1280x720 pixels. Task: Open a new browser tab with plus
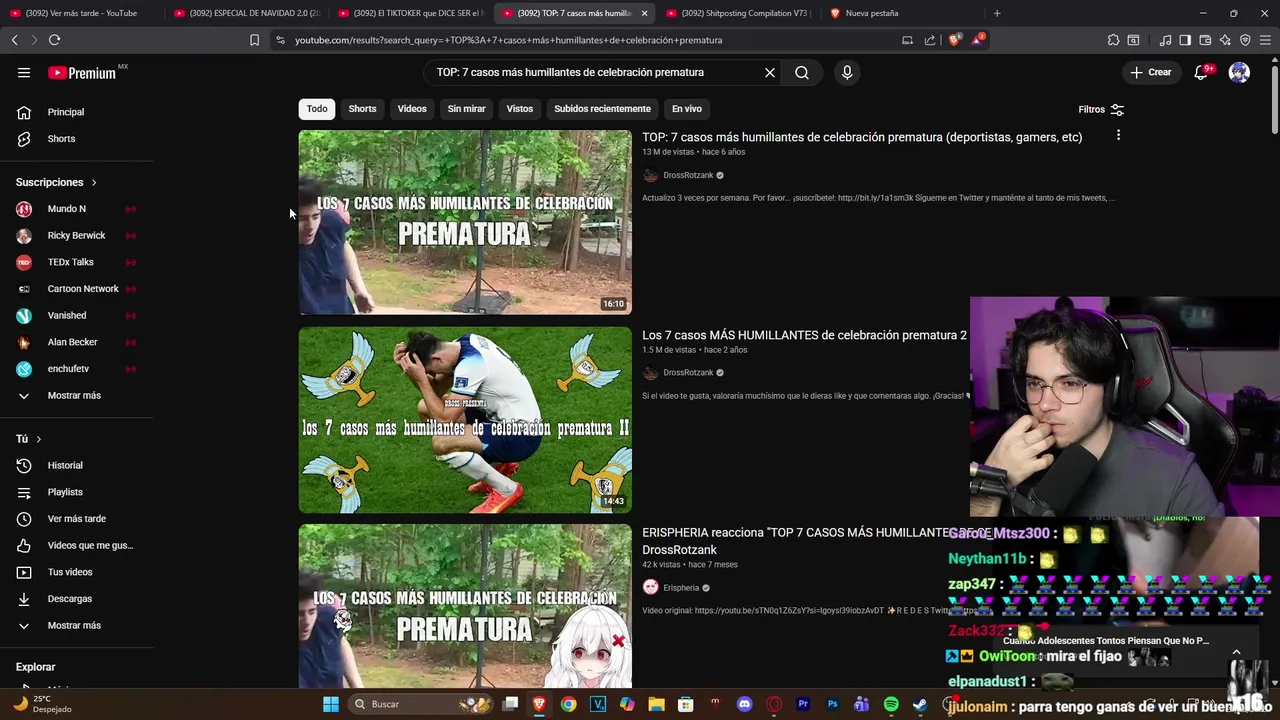997,13
